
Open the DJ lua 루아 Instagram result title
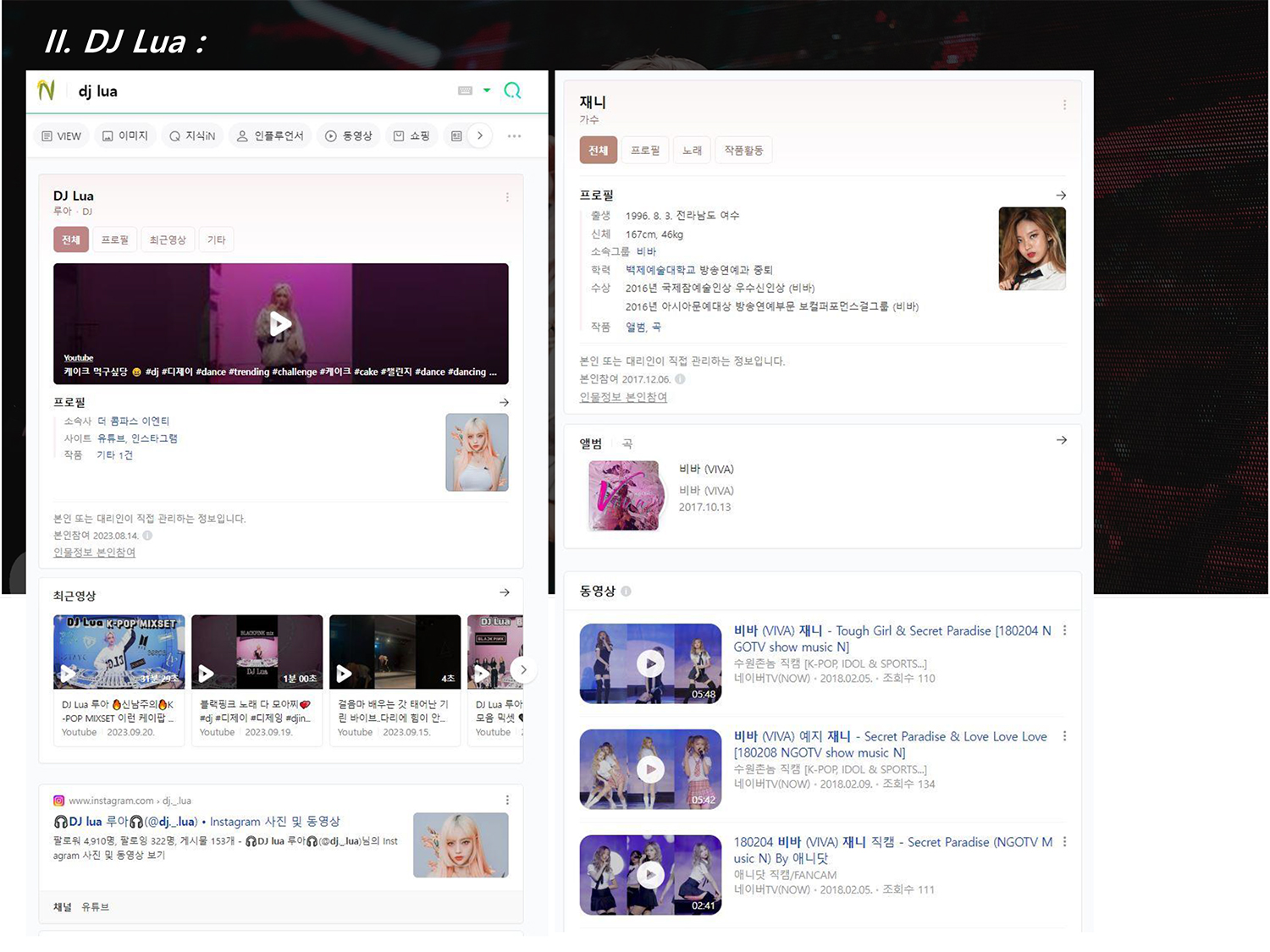[x=196, y=822]
